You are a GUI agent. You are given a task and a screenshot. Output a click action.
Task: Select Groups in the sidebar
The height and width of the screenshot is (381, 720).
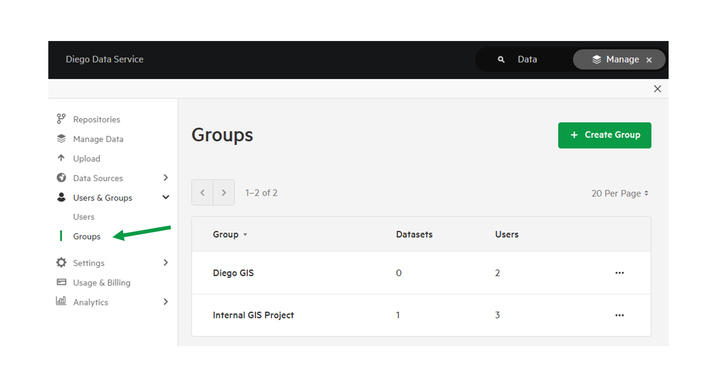[x=86, y=236]
